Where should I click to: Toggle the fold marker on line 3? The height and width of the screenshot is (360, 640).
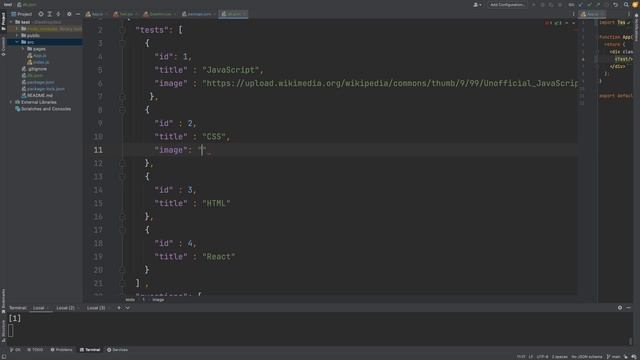pyautogui.click(x=122, y=43)
